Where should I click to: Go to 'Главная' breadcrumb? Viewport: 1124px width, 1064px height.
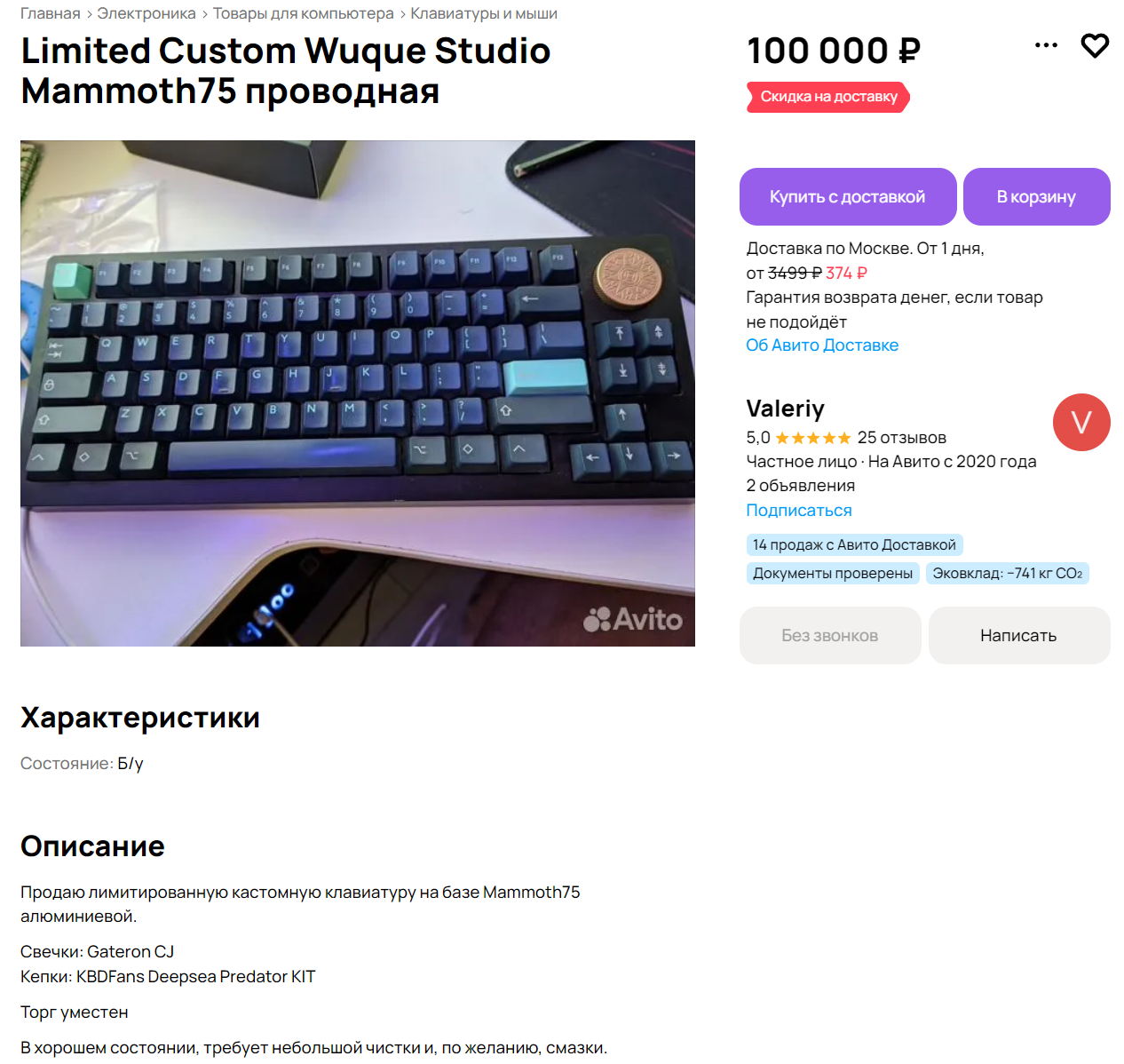51,13
